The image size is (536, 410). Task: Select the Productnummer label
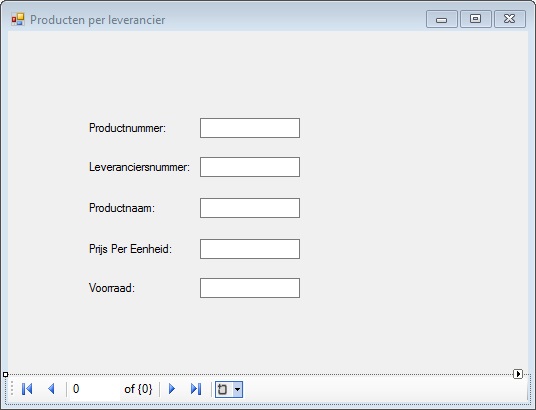(128, 128)
